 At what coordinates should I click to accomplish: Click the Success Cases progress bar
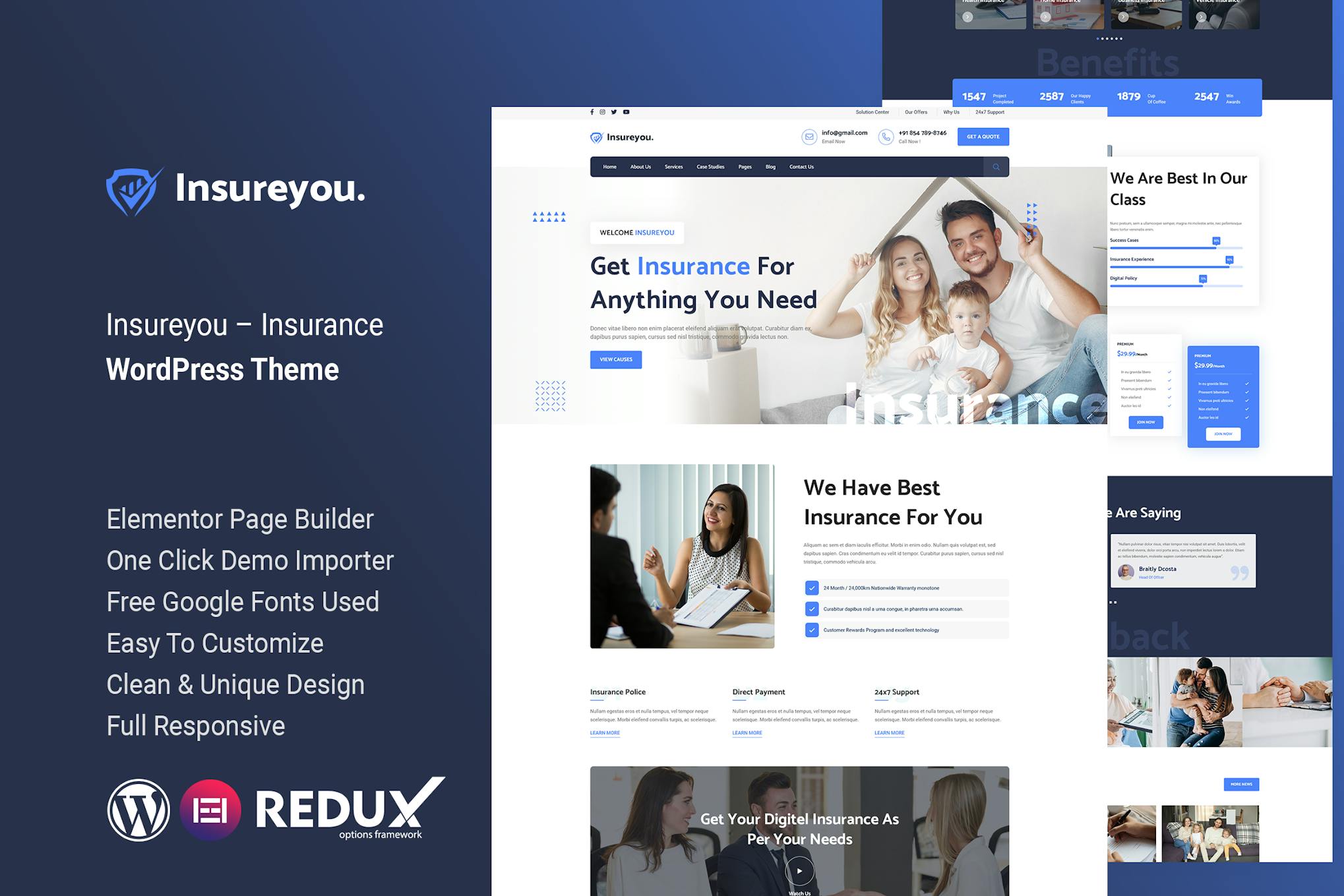[1175, 248]
